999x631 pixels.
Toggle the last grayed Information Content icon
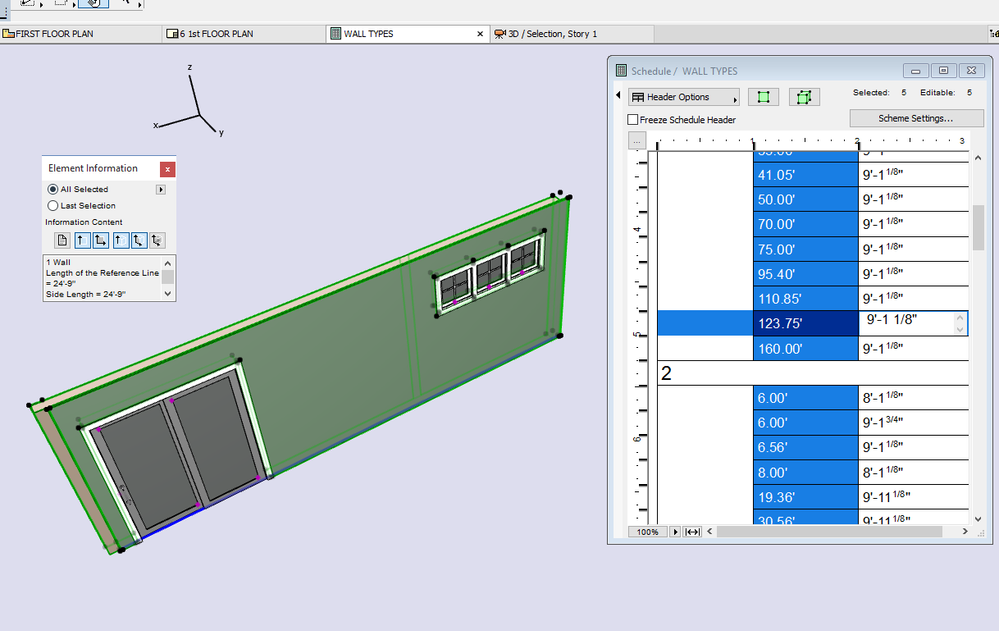point(157,240)
